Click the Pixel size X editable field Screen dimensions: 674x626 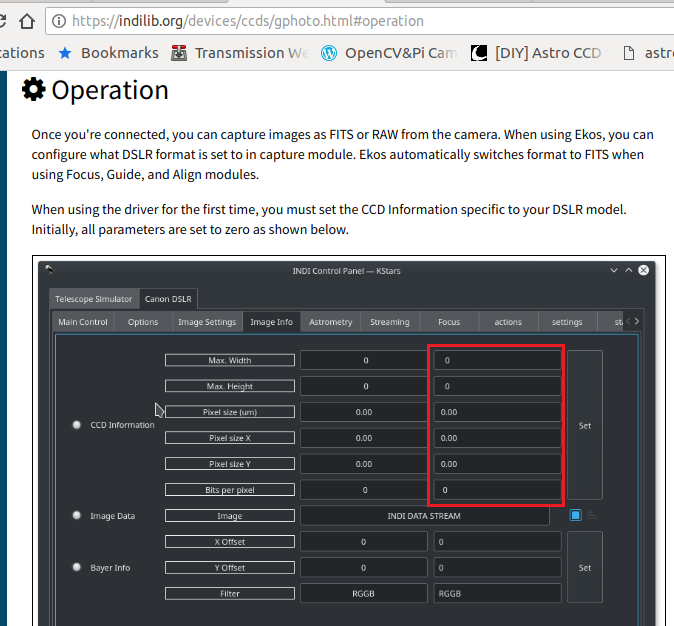pos(497,438)
